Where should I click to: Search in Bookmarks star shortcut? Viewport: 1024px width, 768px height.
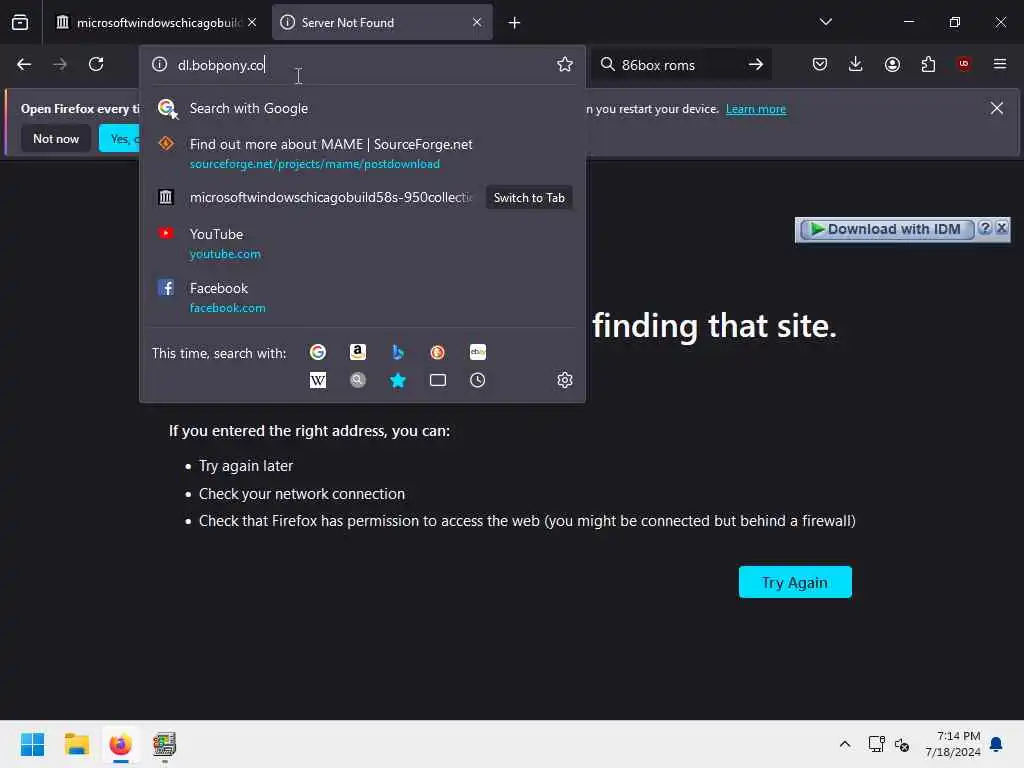pyautogui.click(x=398, y=380)
